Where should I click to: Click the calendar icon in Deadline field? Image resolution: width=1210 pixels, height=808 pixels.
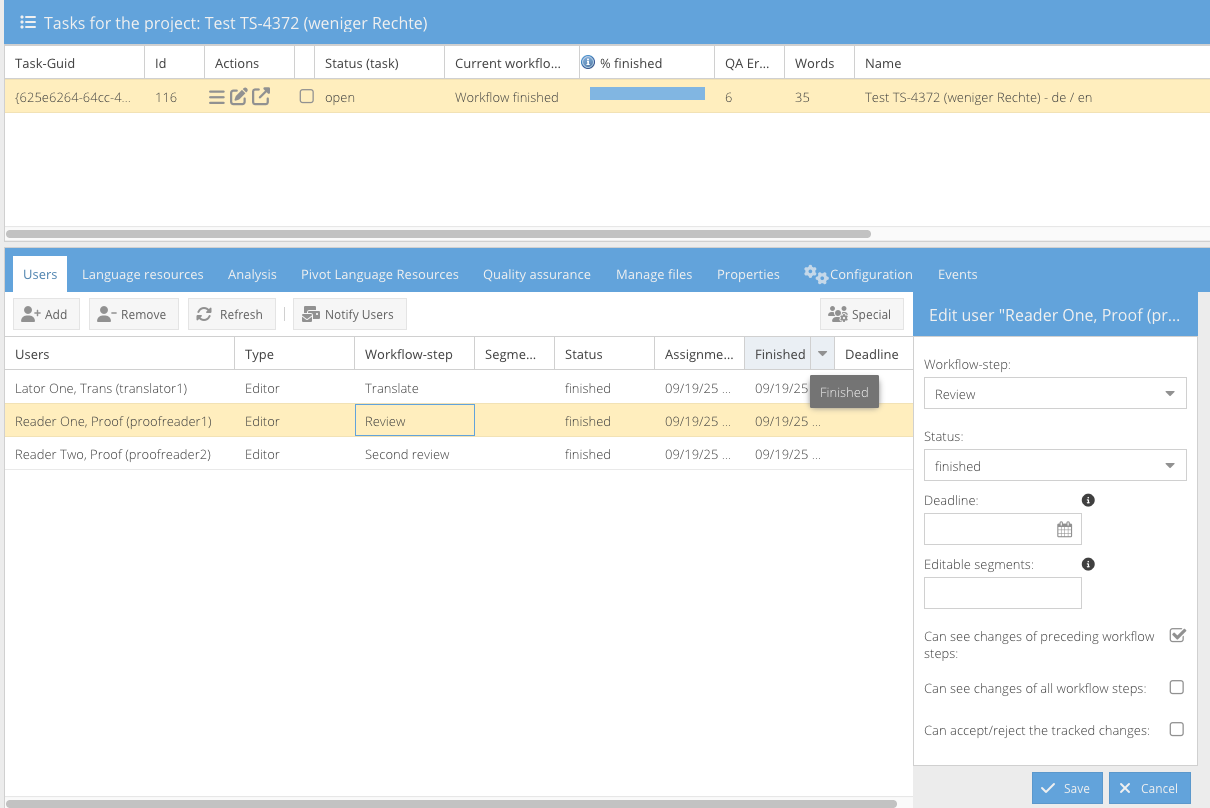pos(1065,529)
